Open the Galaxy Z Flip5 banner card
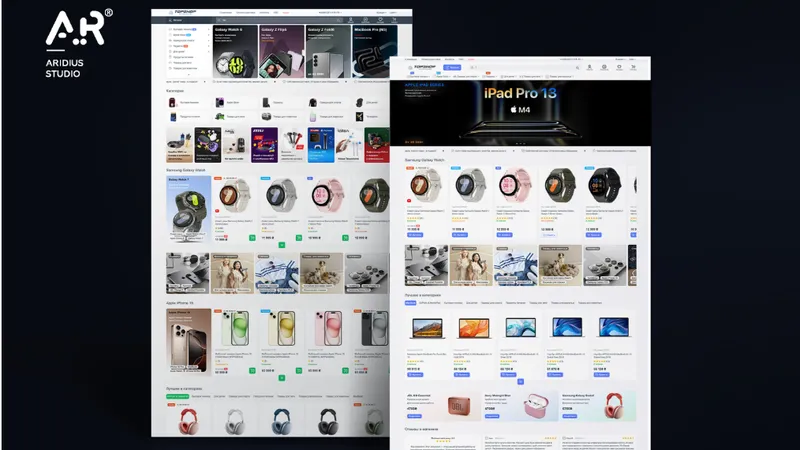 coord(282,52)
